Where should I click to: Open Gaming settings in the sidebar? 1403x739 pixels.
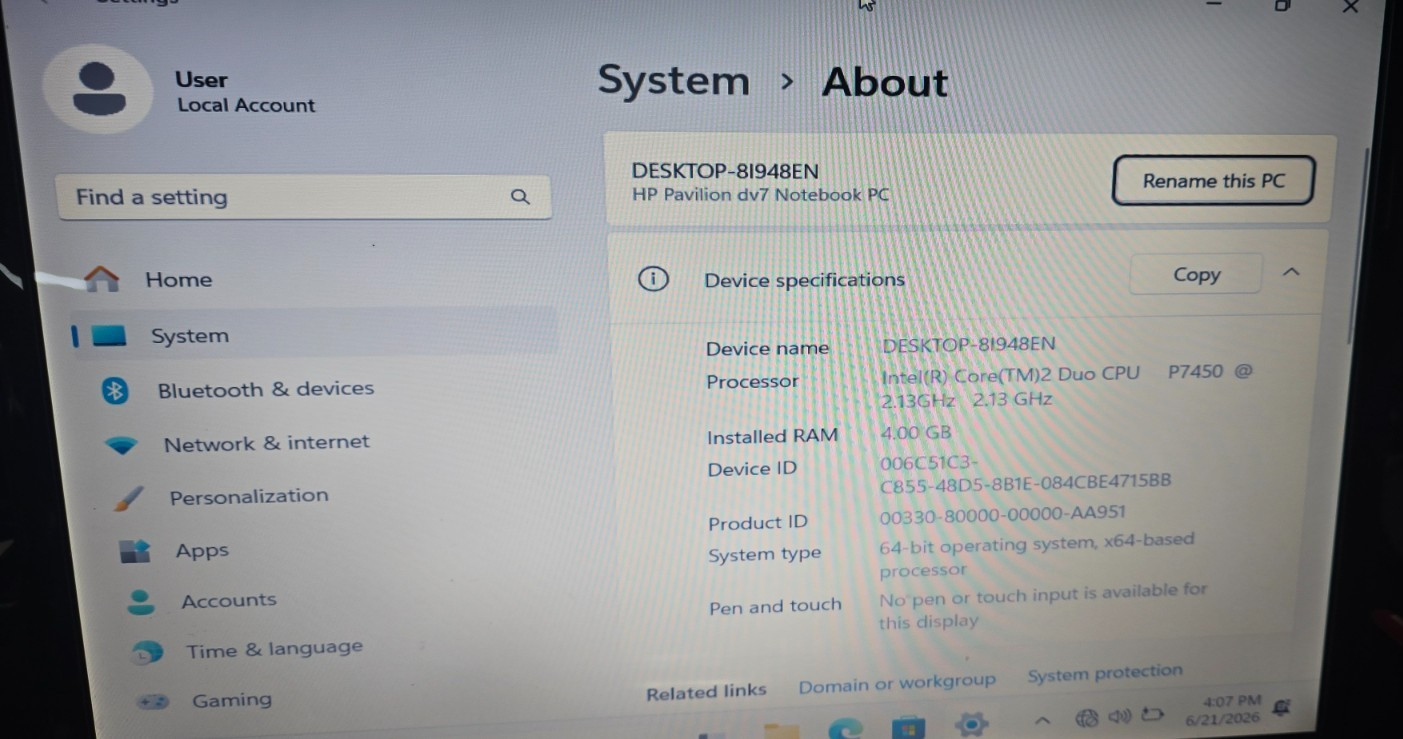coord(231,701)
